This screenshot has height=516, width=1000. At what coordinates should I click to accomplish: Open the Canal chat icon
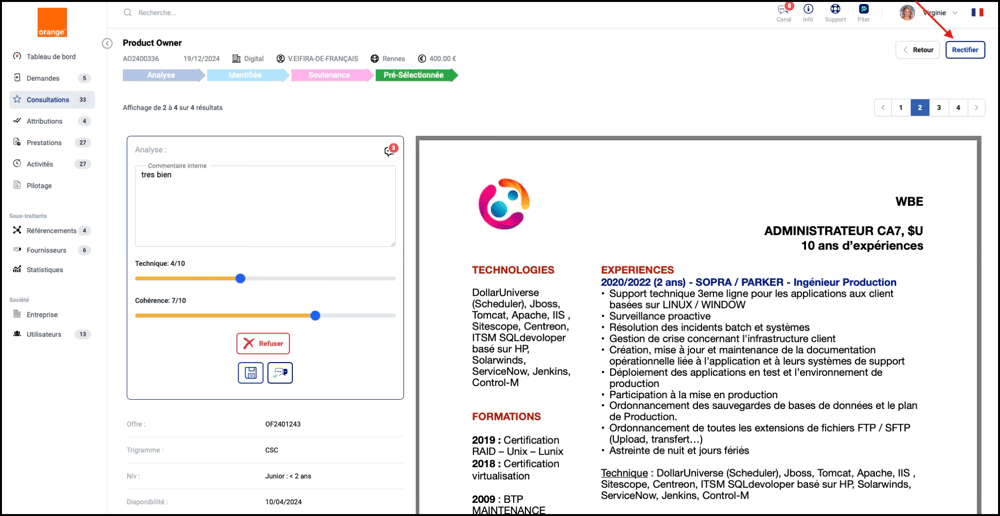point(784,10)
